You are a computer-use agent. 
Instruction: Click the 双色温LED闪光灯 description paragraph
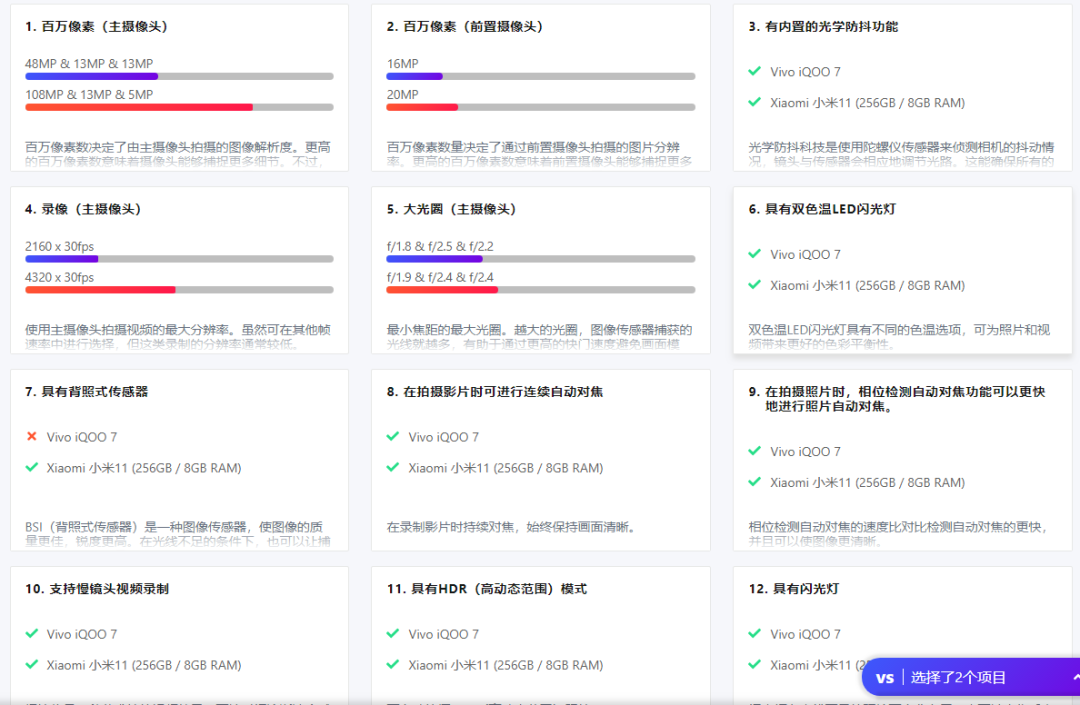(899, 337)
